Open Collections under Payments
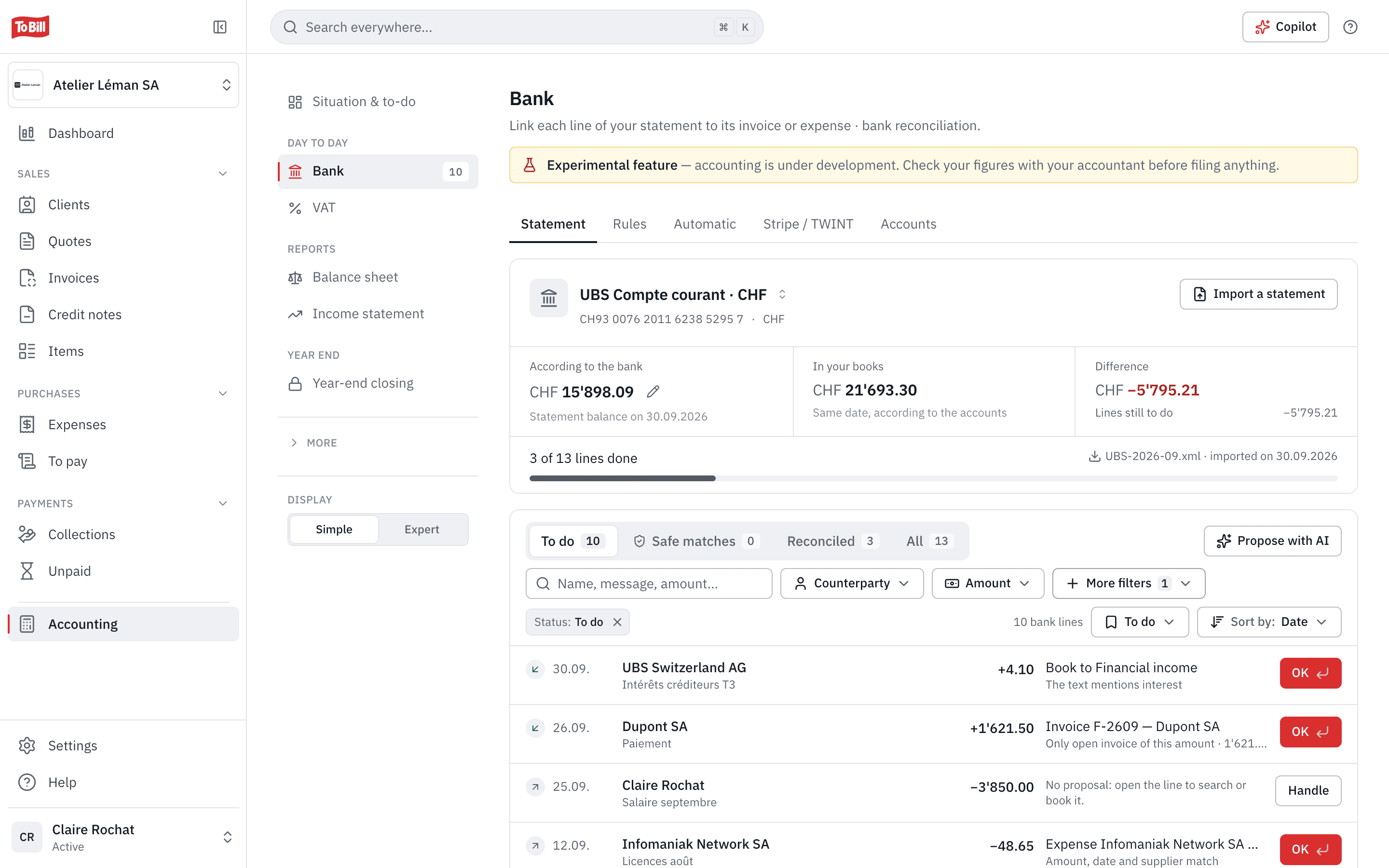The width and height of the screenshot is (1389, 868). point(123,534)
